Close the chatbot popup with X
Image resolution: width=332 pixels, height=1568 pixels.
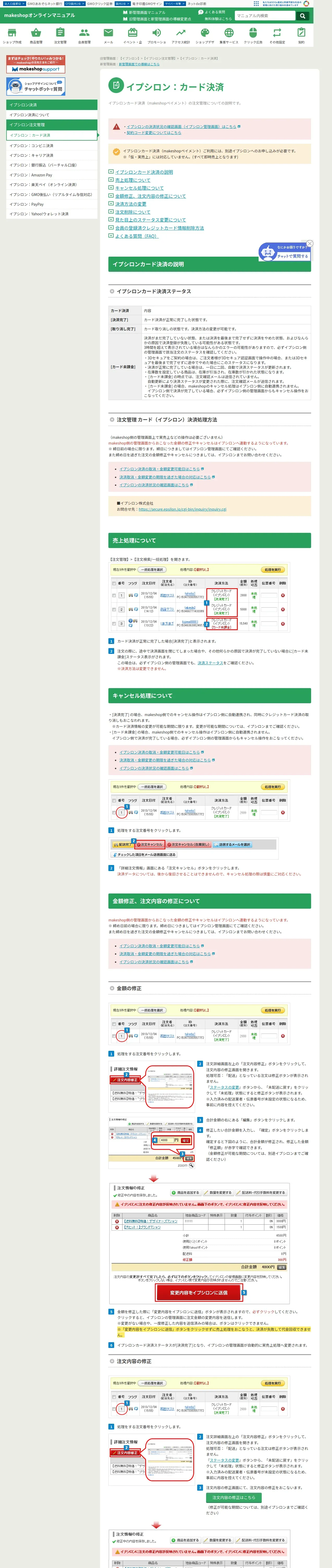click(310, 244)
